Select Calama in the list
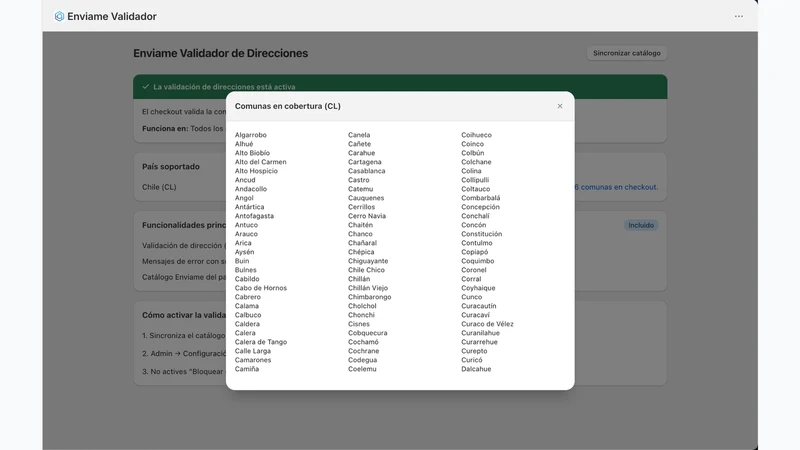800x450 pixels. click(246, 306)
